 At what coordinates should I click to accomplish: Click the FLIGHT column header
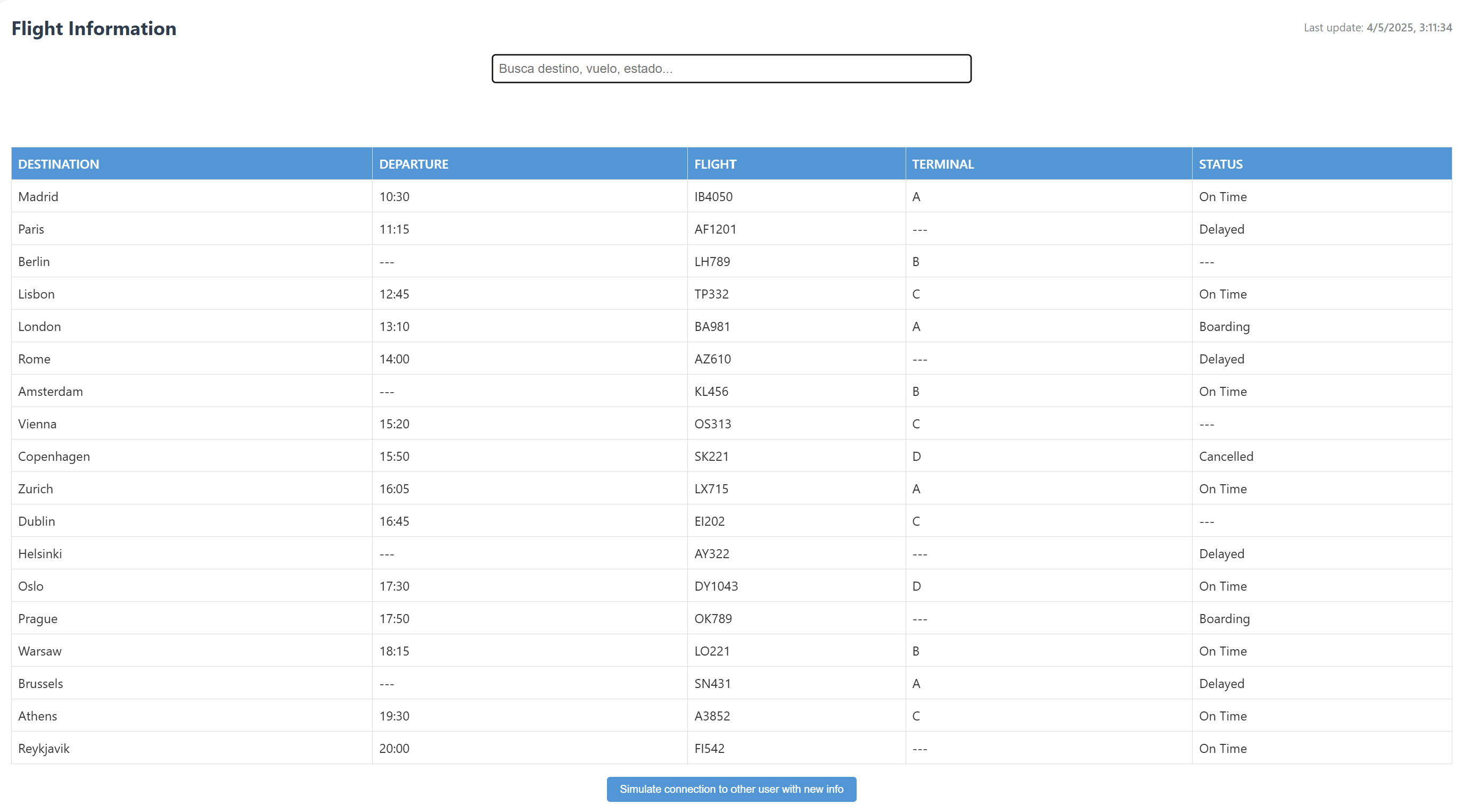point(714,164)
